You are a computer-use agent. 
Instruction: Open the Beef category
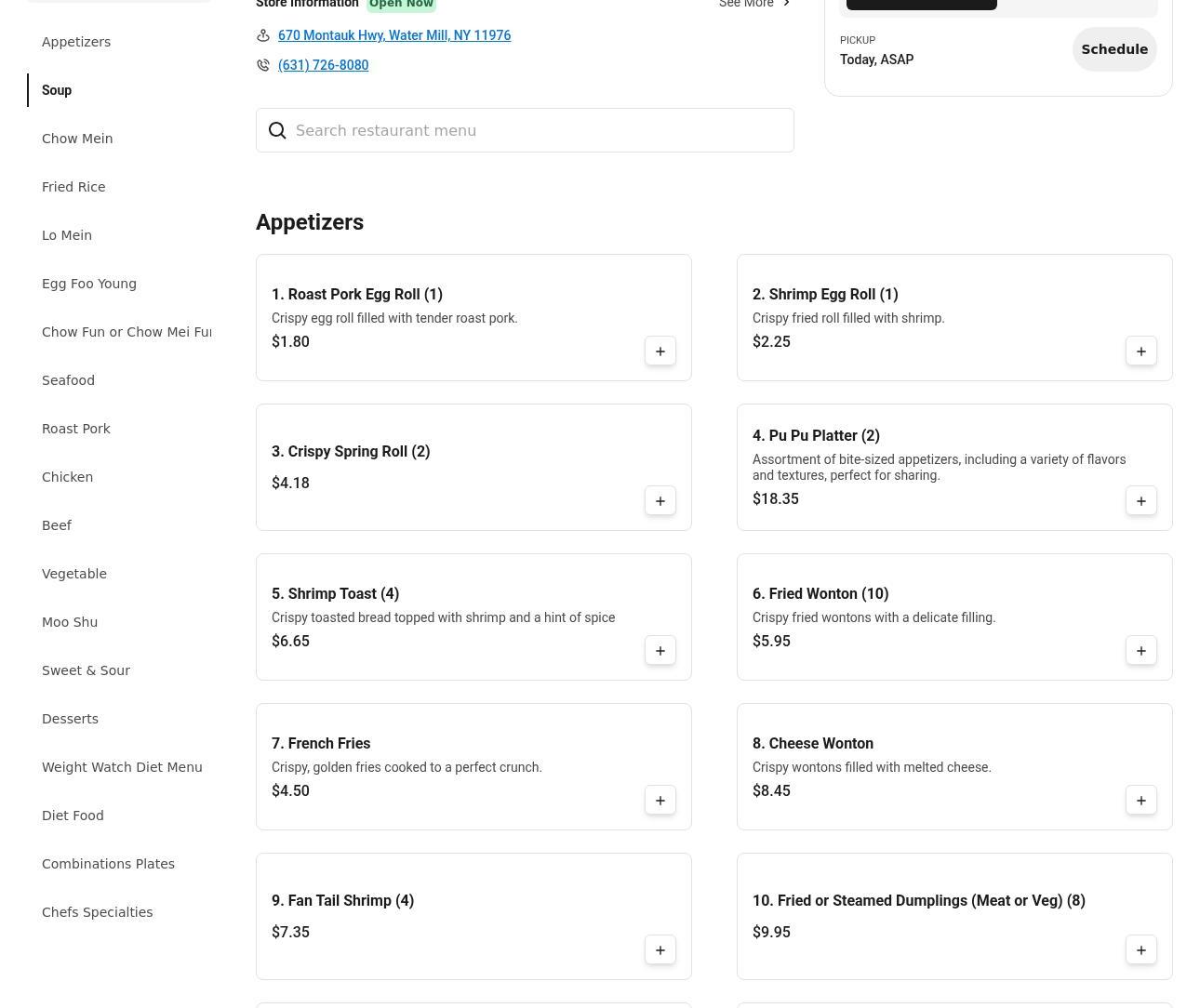coord(57,525)
